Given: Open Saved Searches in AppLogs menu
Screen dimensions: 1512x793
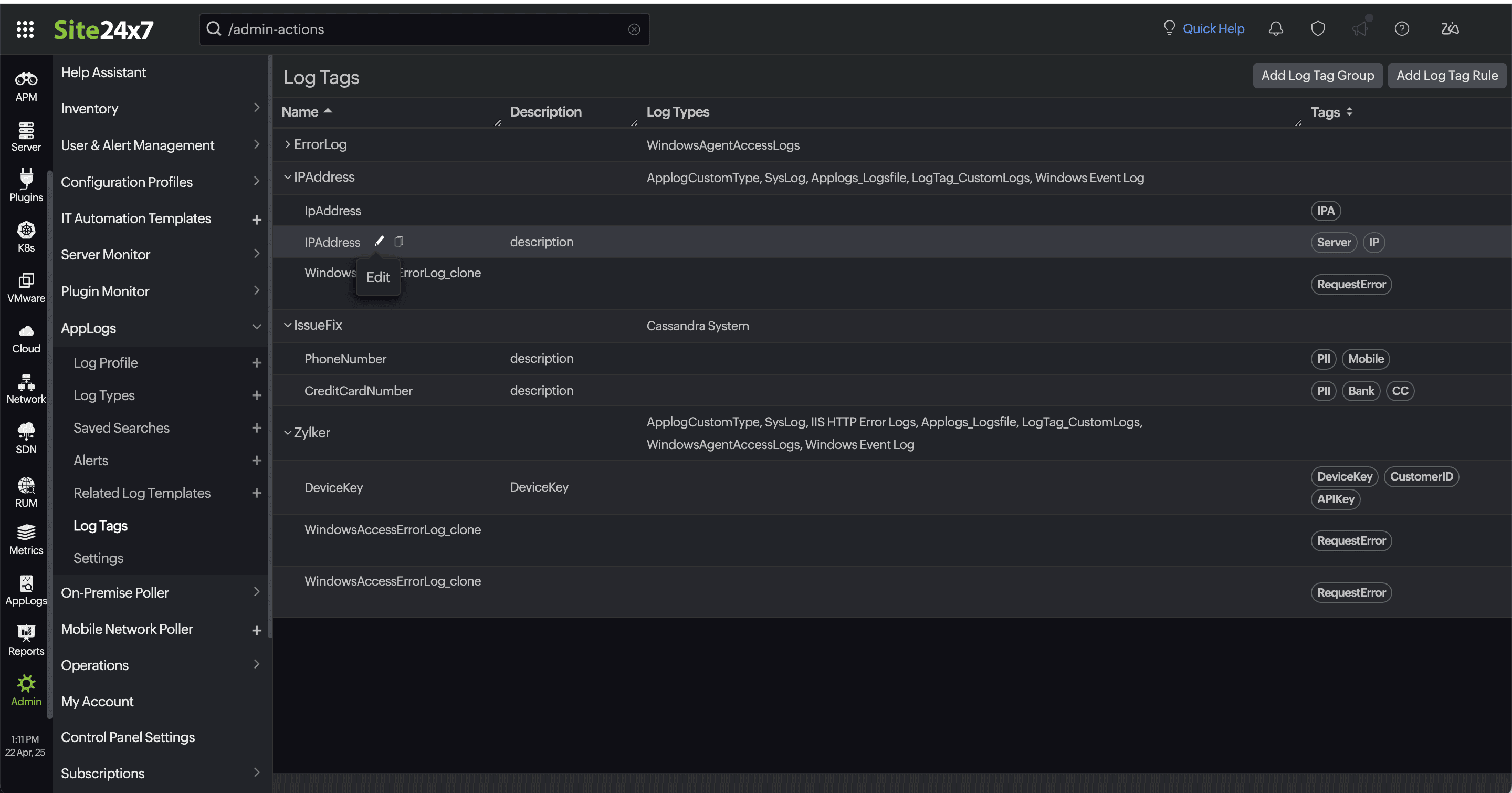Looking at the screenshot, I should tap(121, 427).
